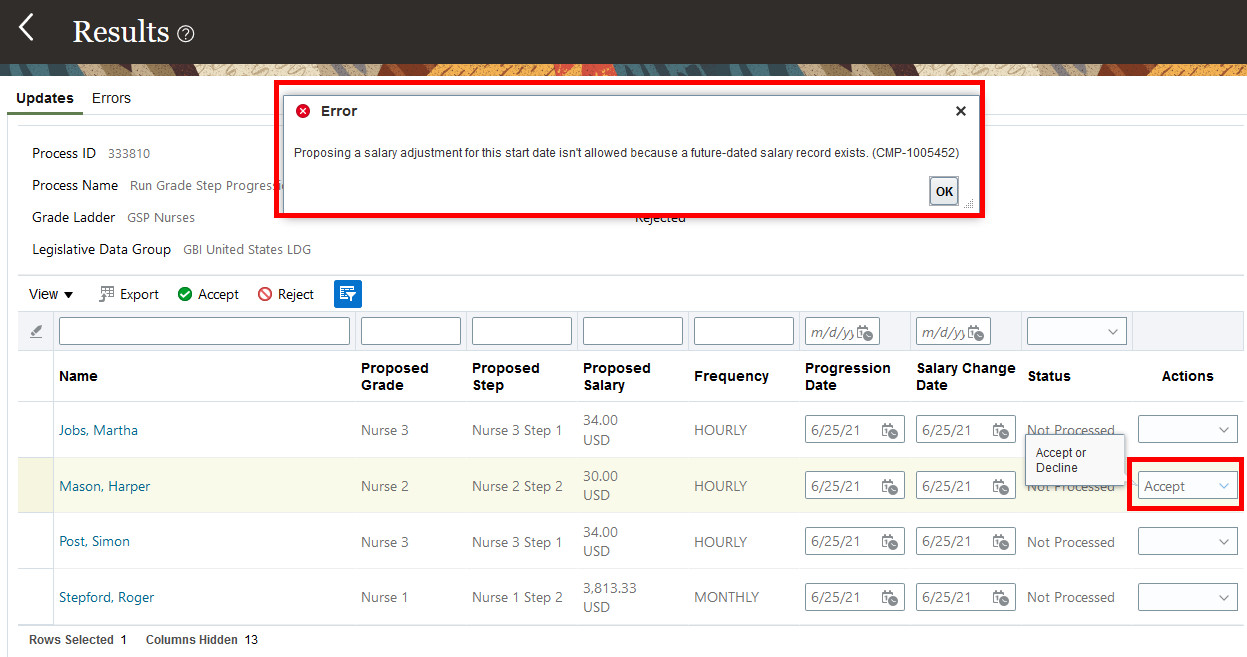The width and height of the screenshot is (1247, 657).
Task: Click the Proposed Grade column header
Action: tap(395, 376)
